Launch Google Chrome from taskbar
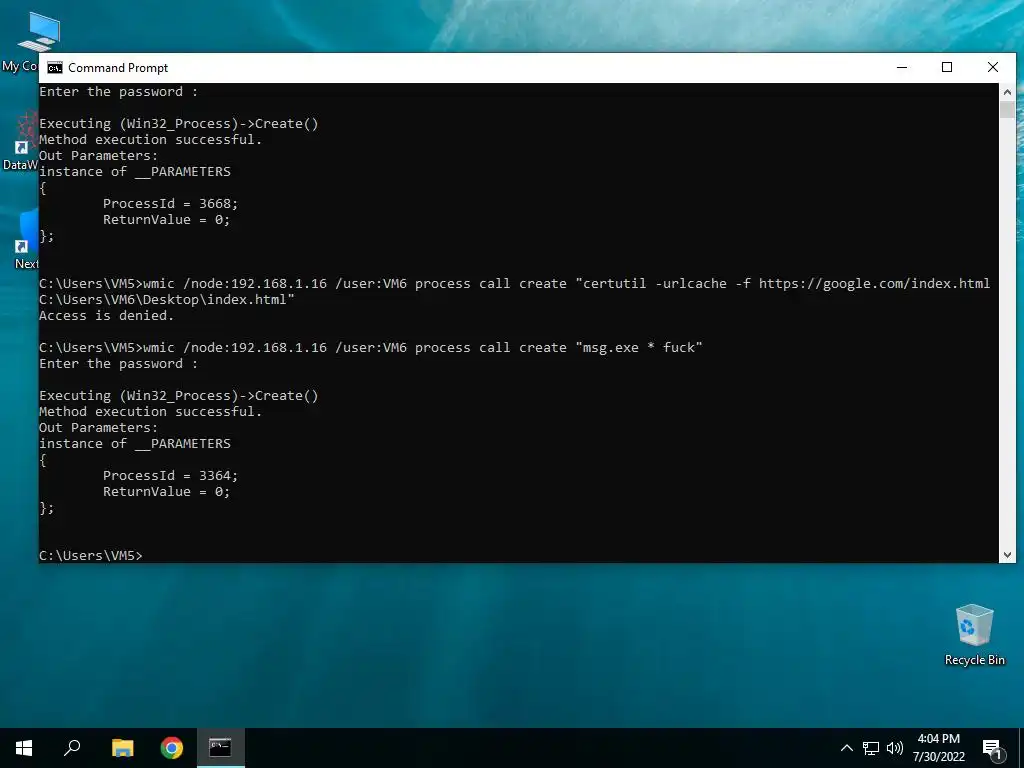This screenshot has width=1024, height=768. coord(172,748)
